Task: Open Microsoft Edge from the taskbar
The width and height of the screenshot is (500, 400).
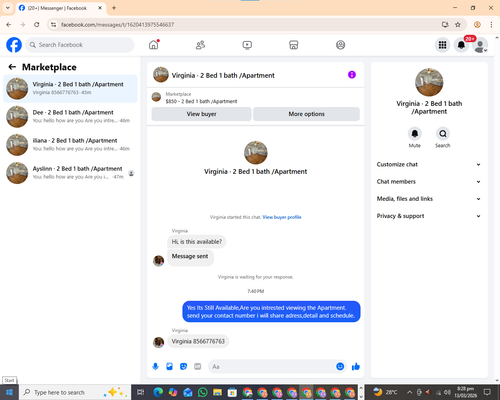Action: 158,392
